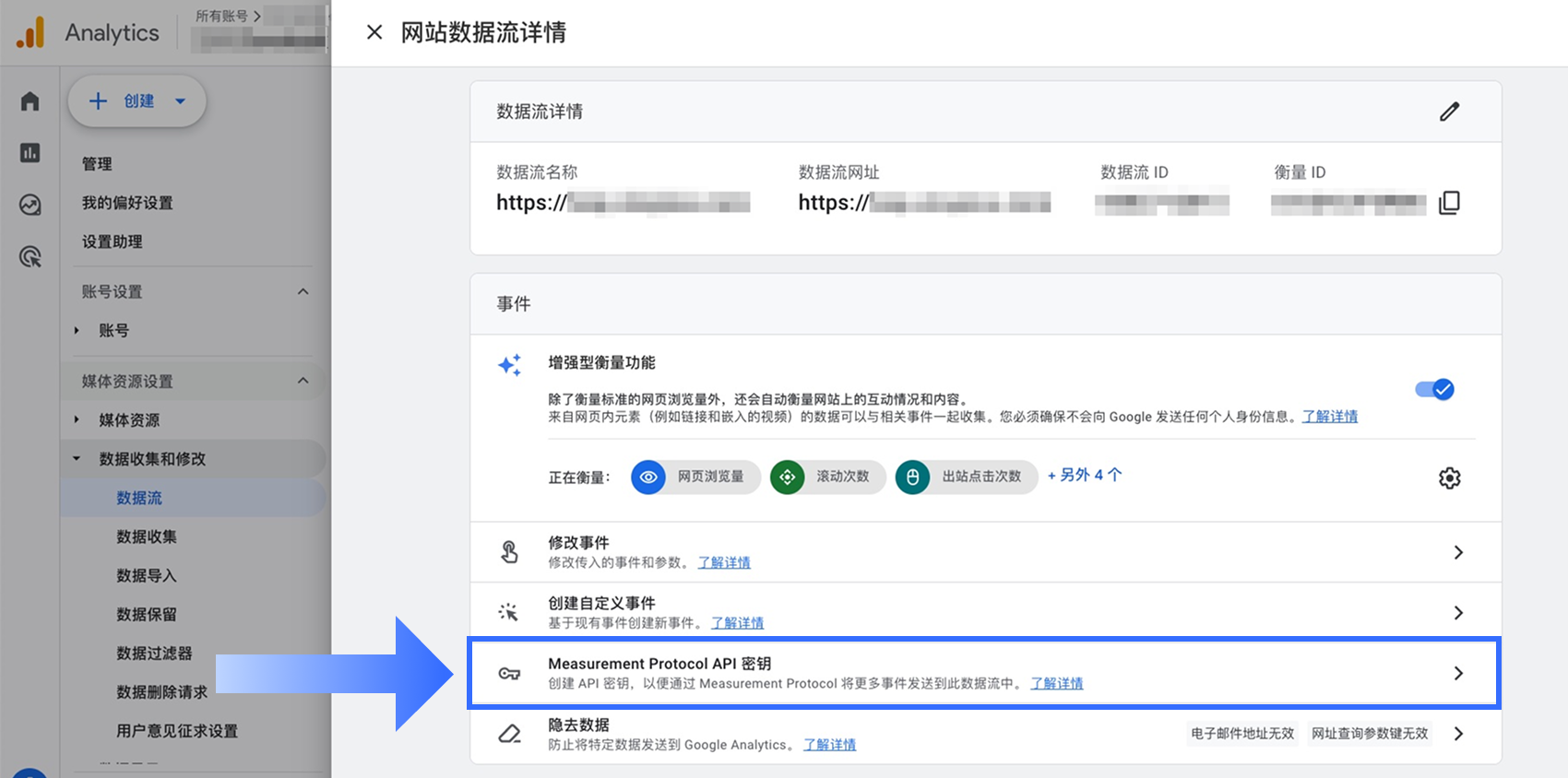This screenshot has height=778, width=1568.
Task: Click the 数据流 ID label
Action: pyautogui.click(x=1134, y=172)
